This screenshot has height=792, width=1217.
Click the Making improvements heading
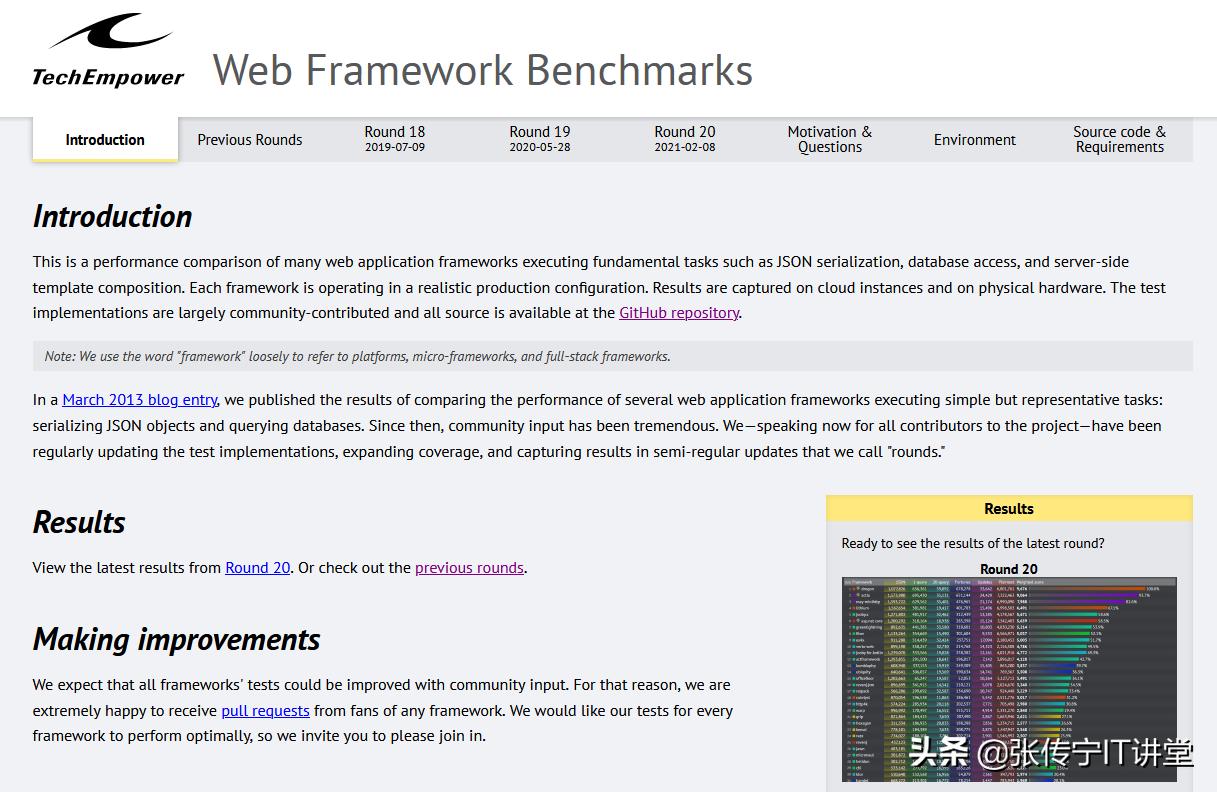[176, 640]
